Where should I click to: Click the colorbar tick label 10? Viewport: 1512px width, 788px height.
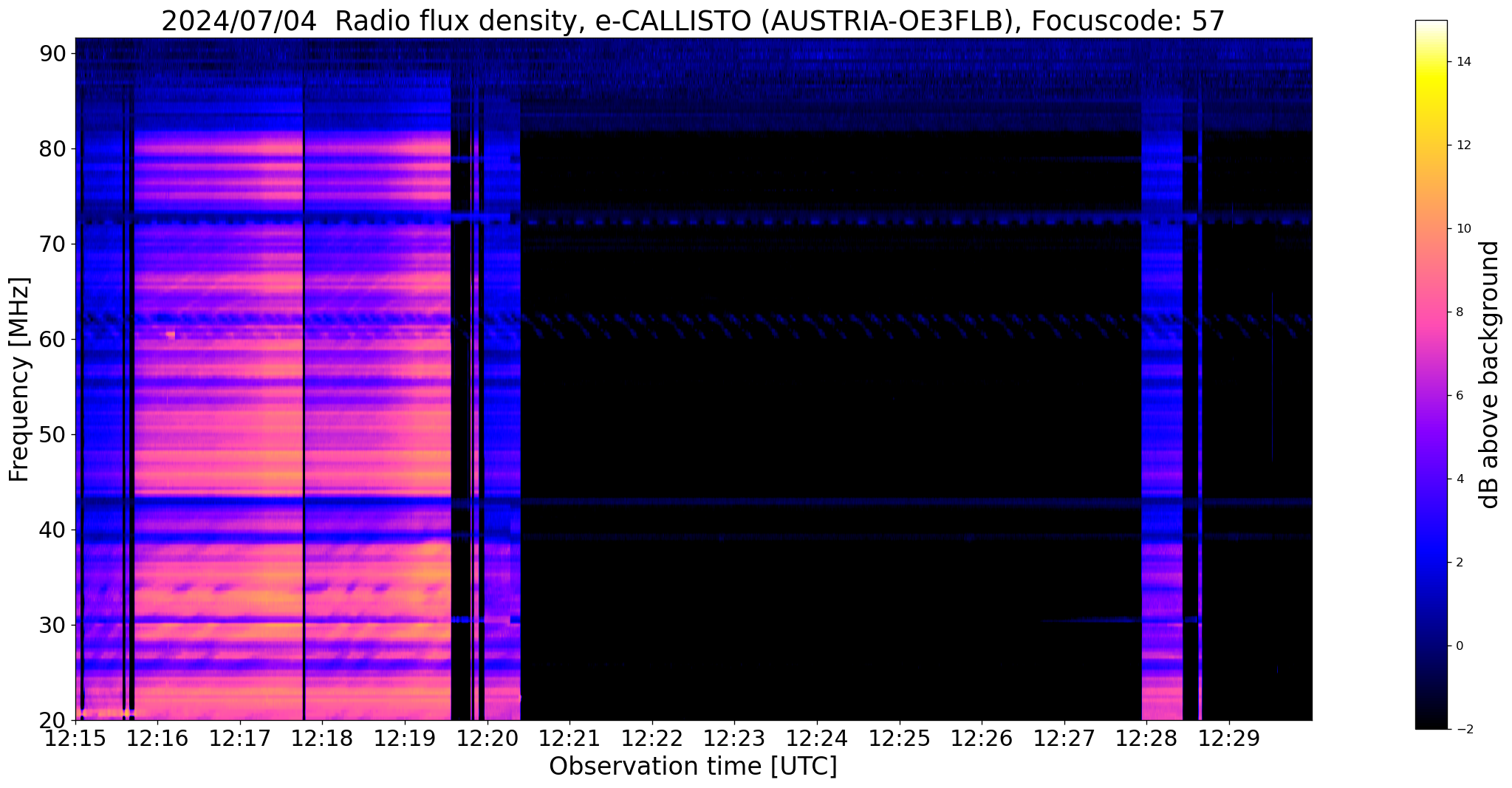(1462, 229)
